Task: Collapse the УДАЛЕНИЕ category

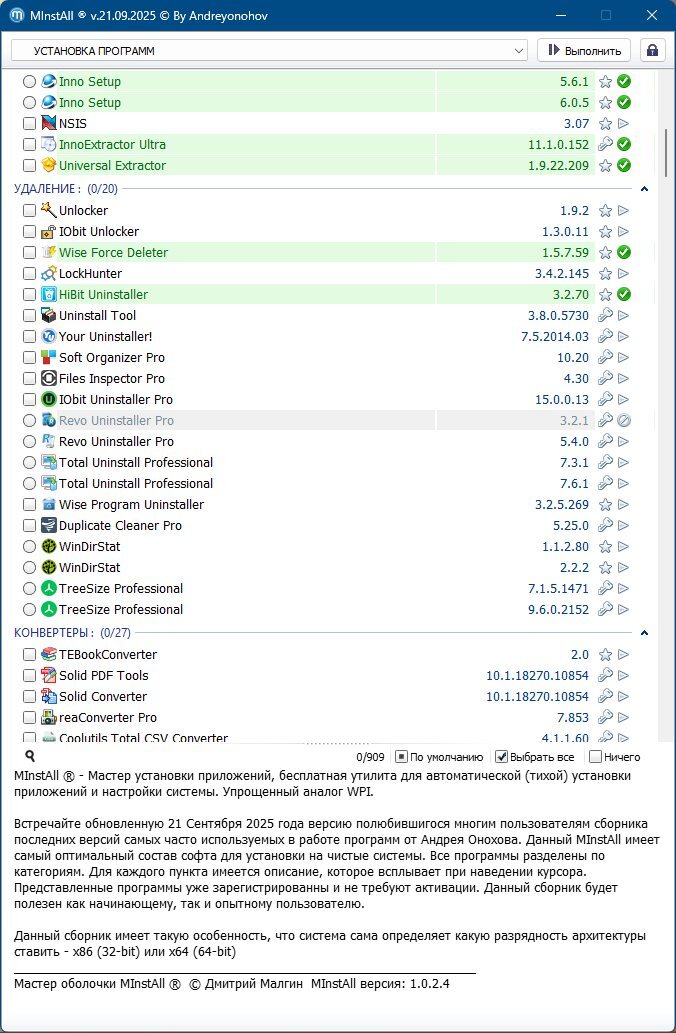Action: point(644,189)
